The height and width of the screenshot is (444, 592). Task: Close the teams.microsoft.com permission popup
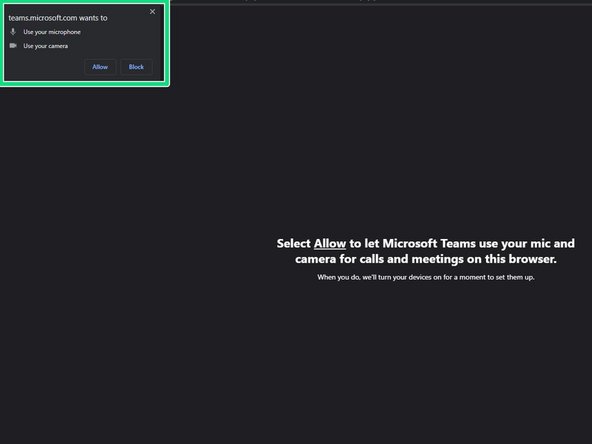153,12
